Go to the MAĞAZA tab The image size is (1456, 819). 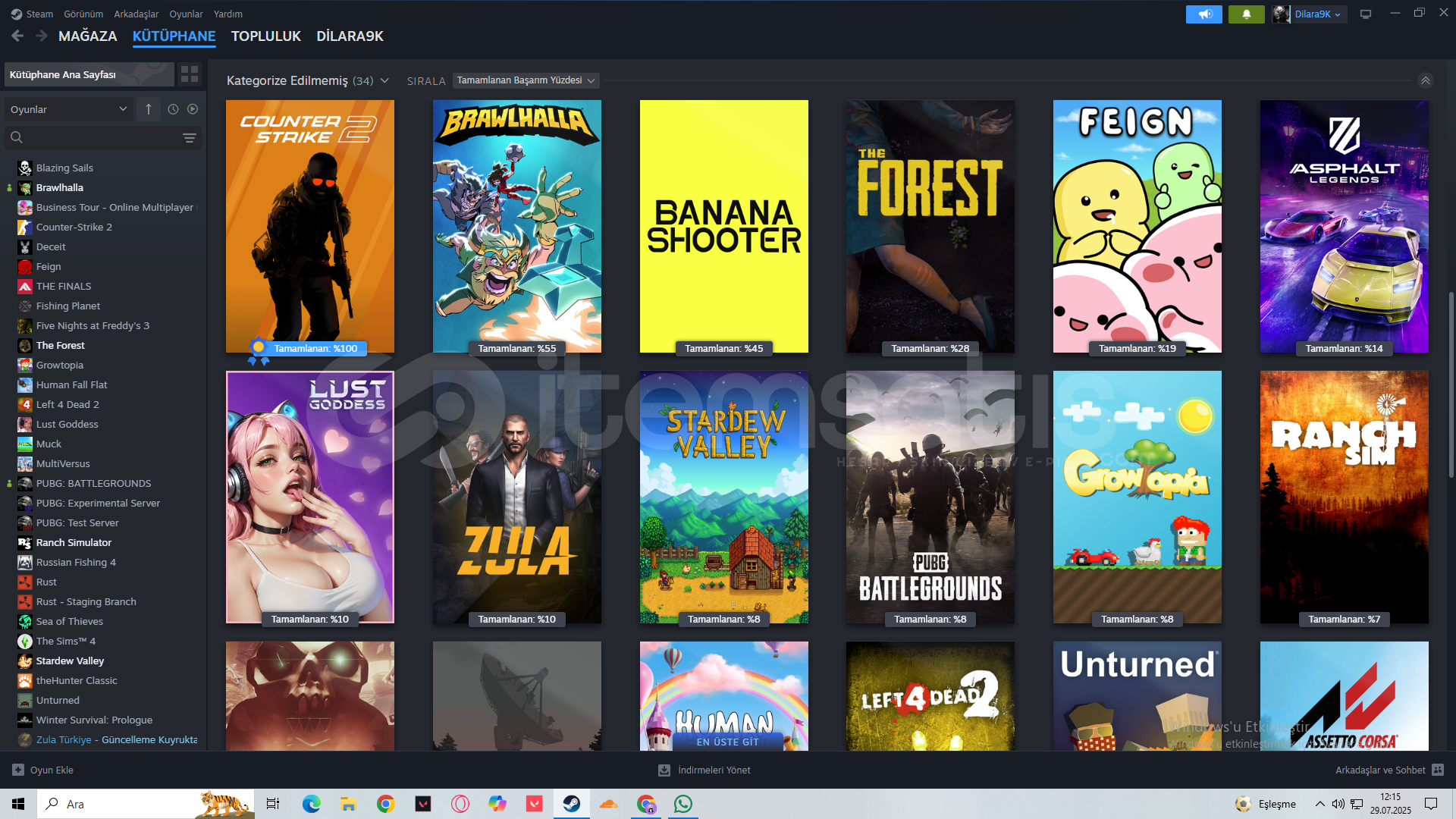click(88, 36)
